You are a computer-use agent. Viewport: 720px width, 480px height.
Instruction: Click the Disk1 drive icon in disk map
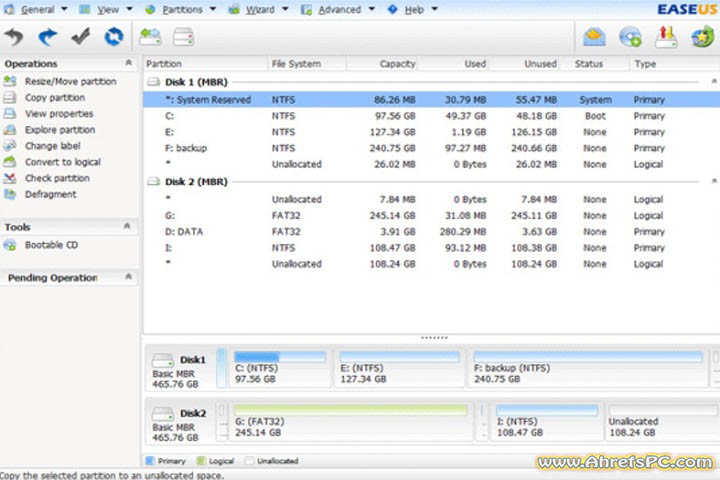point(163,360)
